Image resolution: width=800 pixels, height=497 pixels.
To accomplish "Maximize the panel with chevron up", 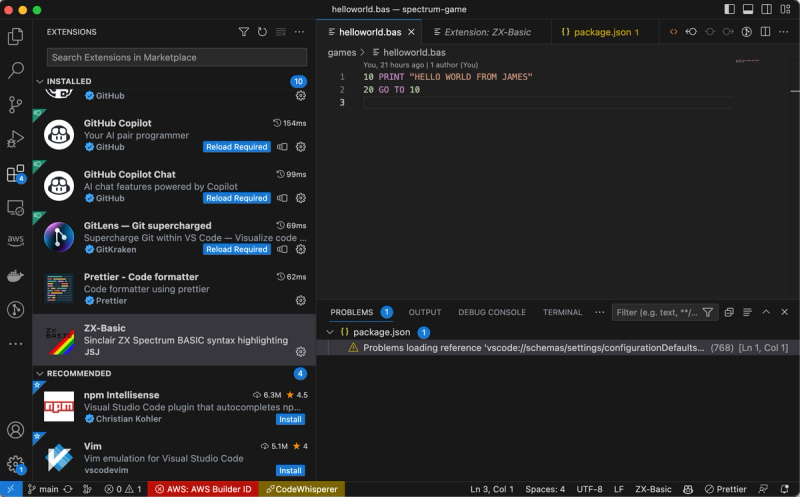I will tap(766, 312).
